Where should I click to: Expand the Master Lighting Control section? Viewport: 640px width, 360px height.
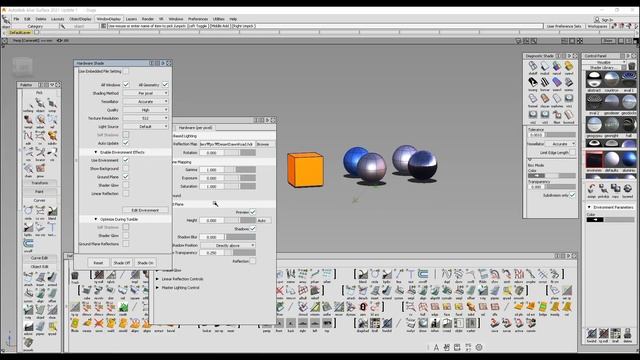pyautogui.click(x=158, y=287)
